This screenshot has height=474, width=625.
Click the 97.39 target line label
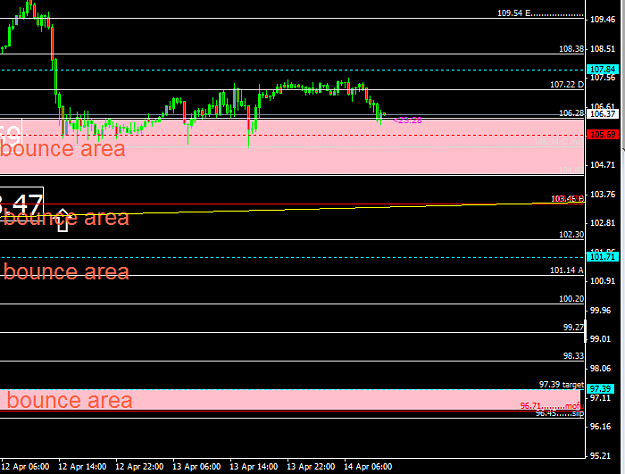561,384
